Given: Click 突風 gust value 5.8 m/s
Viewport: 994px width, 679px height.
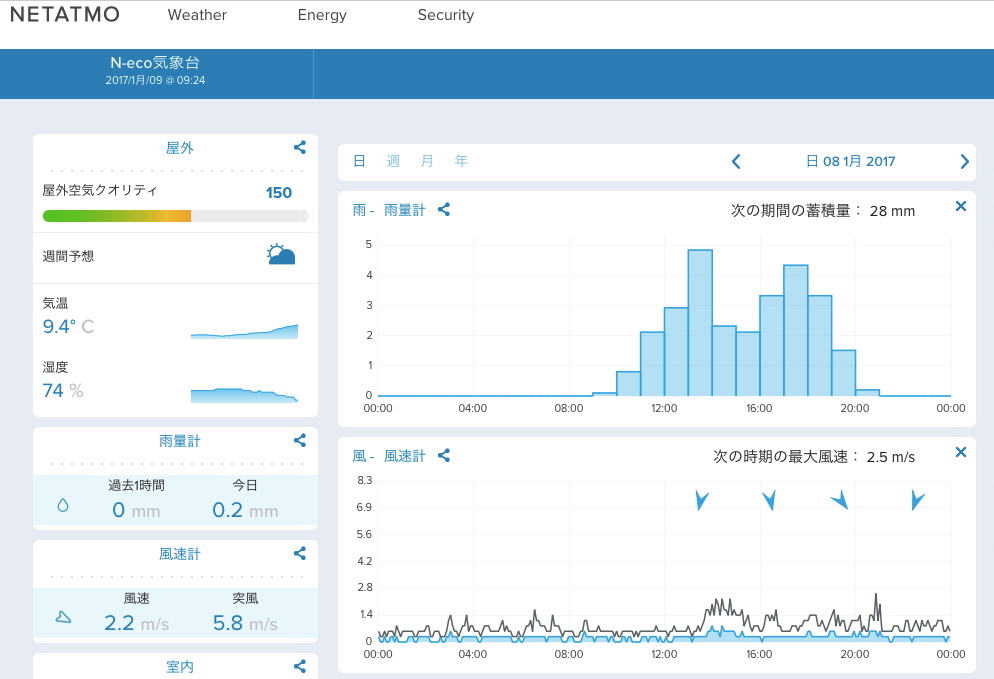Looking at the screenshot, I should coord(245,623).
